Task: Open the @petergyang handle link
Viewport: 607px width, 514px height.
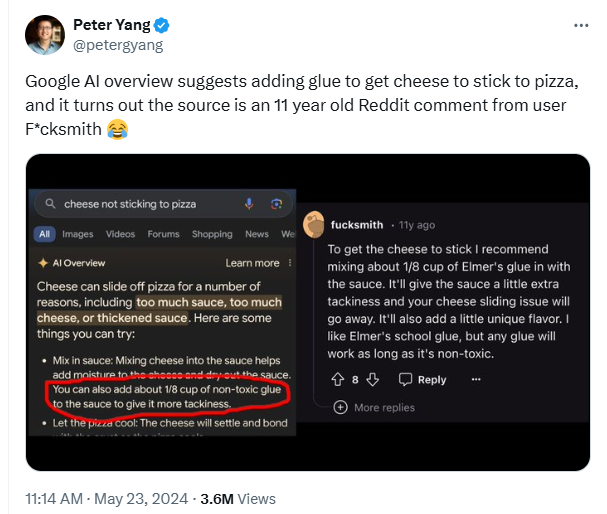Action: 118,46
